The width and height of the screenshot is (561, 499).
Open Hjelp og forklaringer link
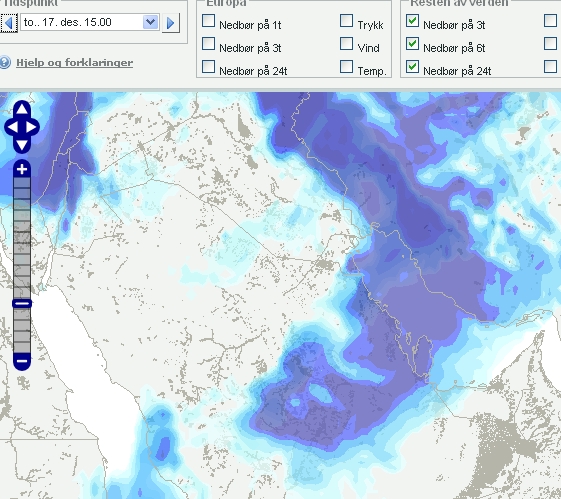point(74,63)
